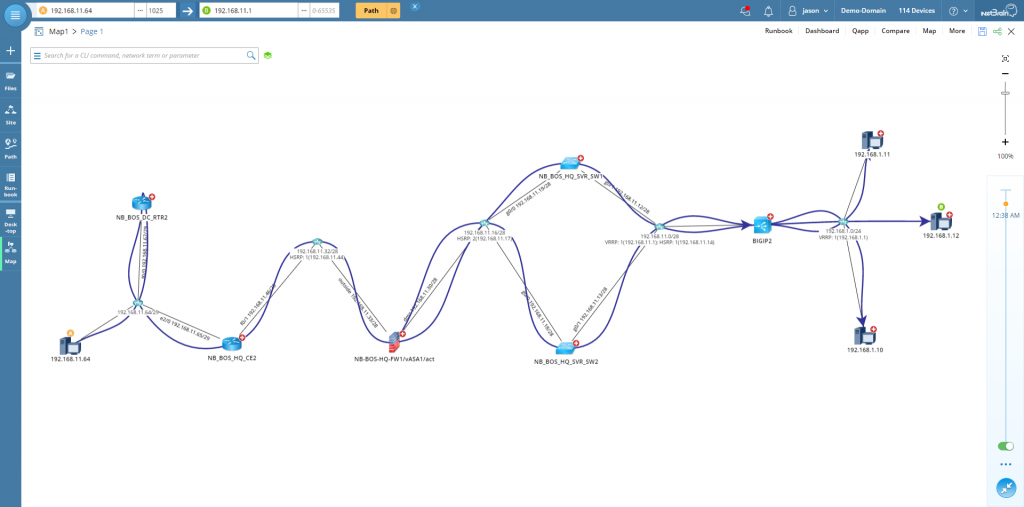Click the source port field 1025
1024x507 pixels.
[161, 10]
